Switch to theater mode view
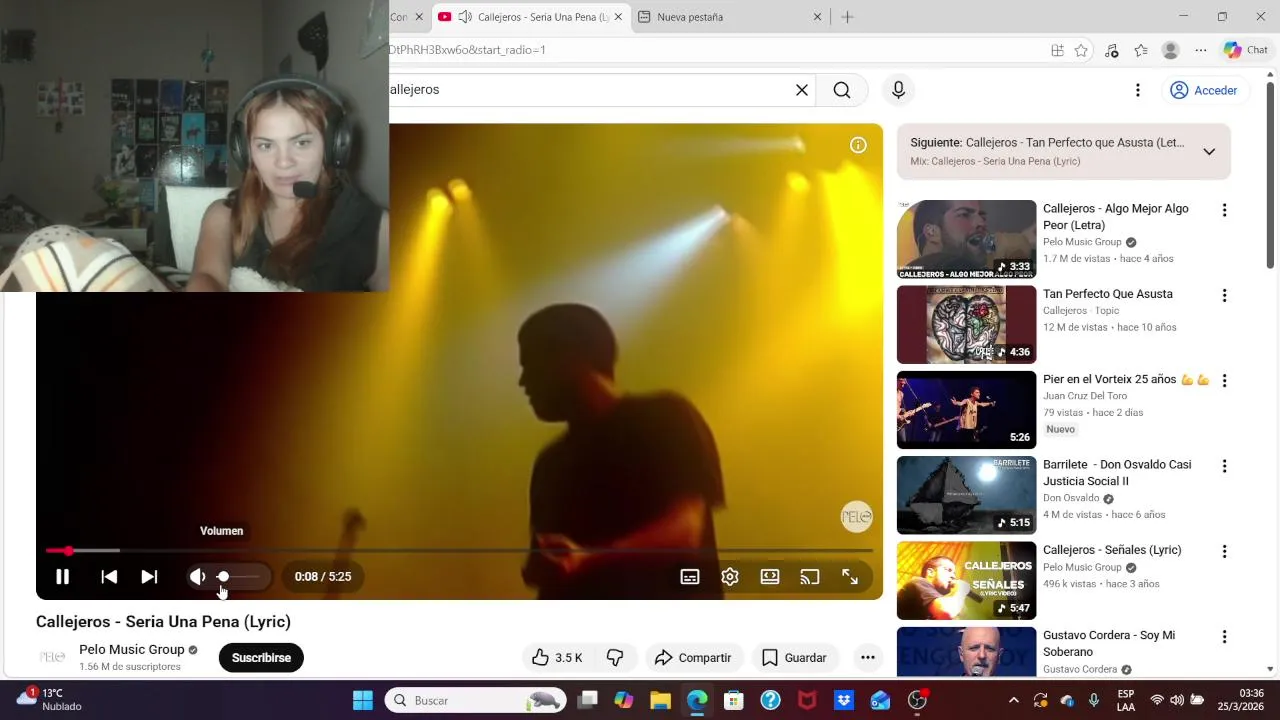Screen dimensions: 1280x720 coord(770,577)
